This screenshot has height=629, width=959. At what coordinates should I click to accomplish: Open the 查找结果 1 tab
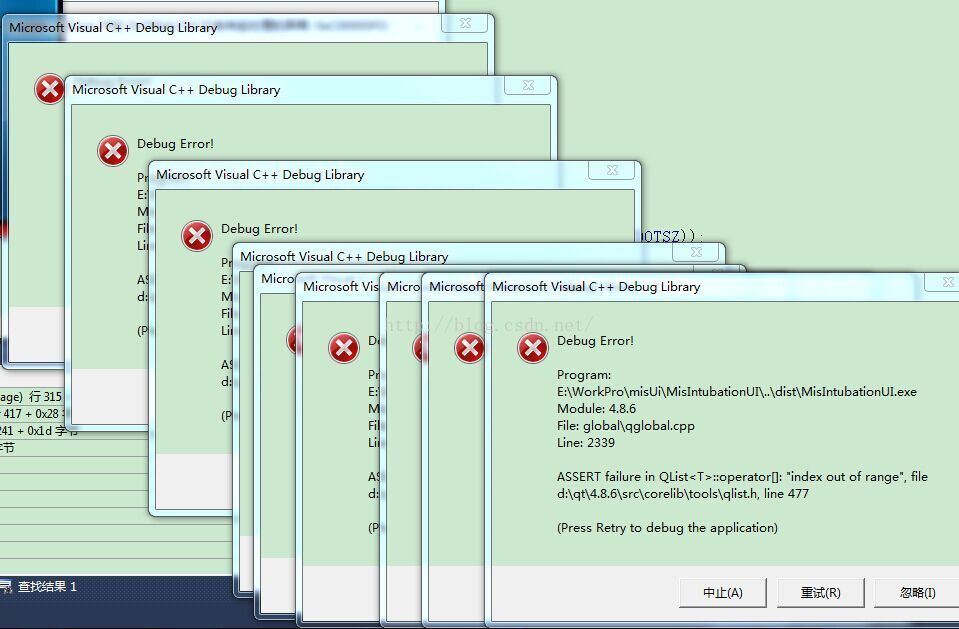click(39, 587)
